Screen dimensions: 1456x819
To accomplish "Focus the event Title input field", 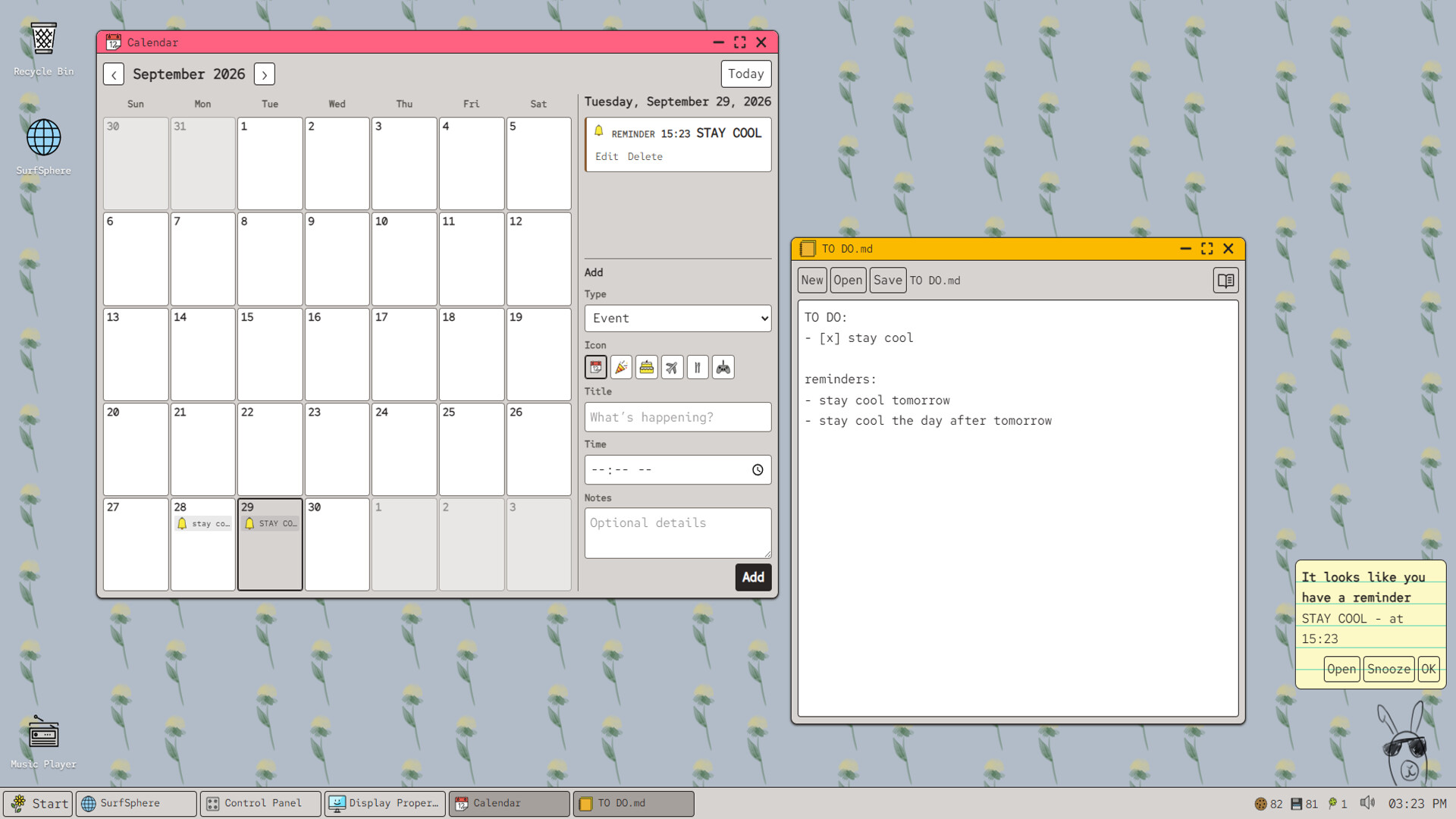I will point(678,417).
